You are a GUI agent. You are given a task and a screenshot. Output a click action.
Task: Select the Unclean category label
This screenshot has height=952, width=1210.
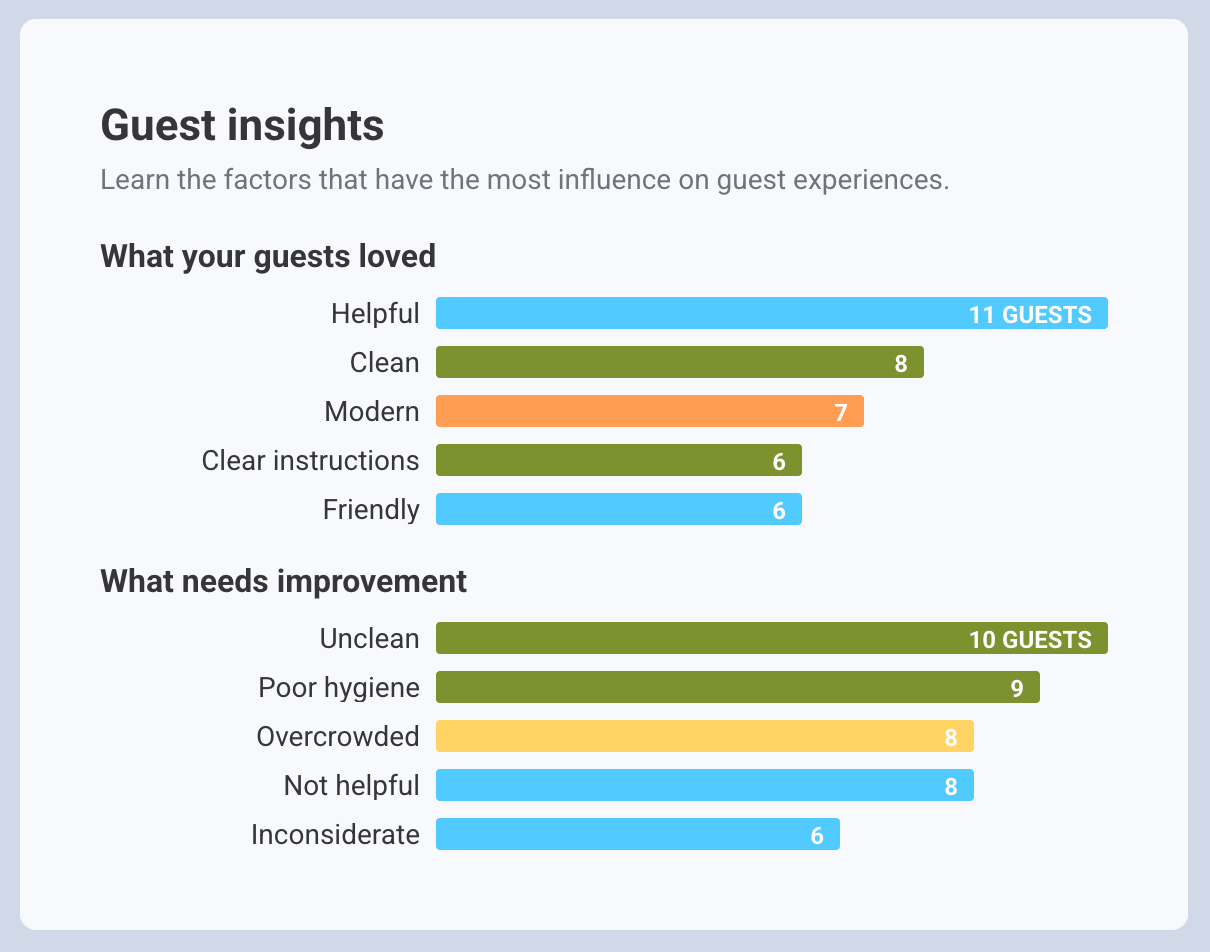pos(369,639)
